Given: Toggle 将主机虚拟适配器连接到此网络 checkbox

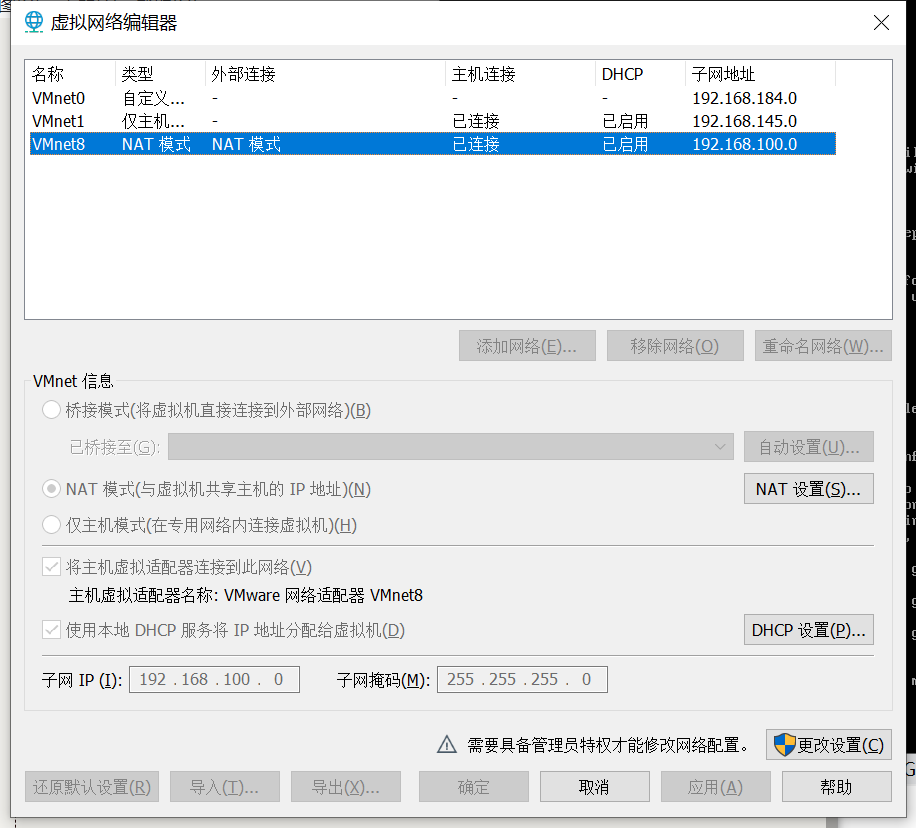Looking at the screenshot, I should click(51, 567).
